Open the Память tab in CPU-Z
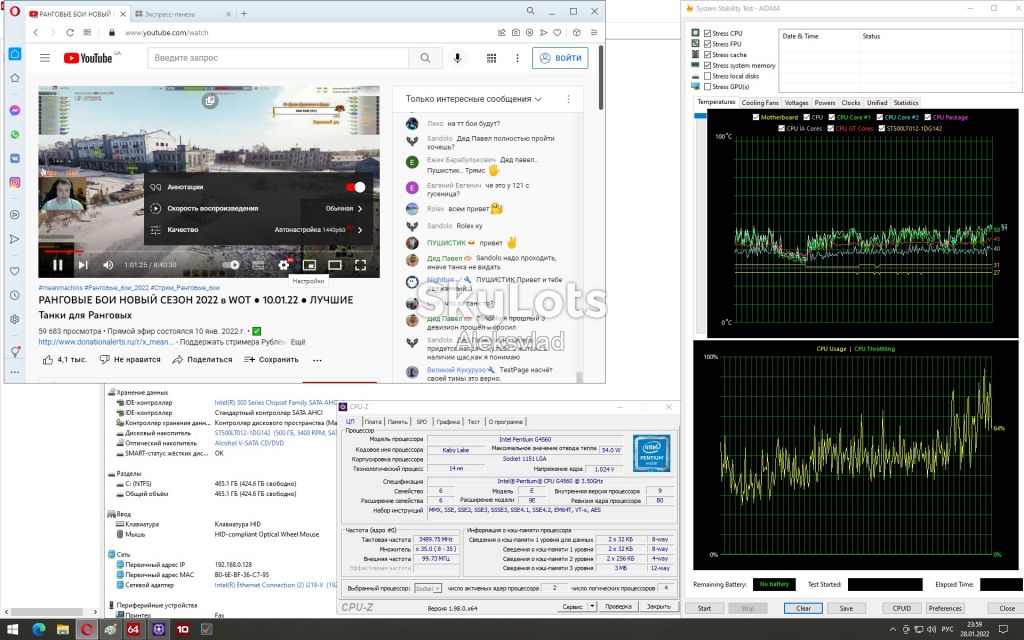 click(x=397, y=422)
